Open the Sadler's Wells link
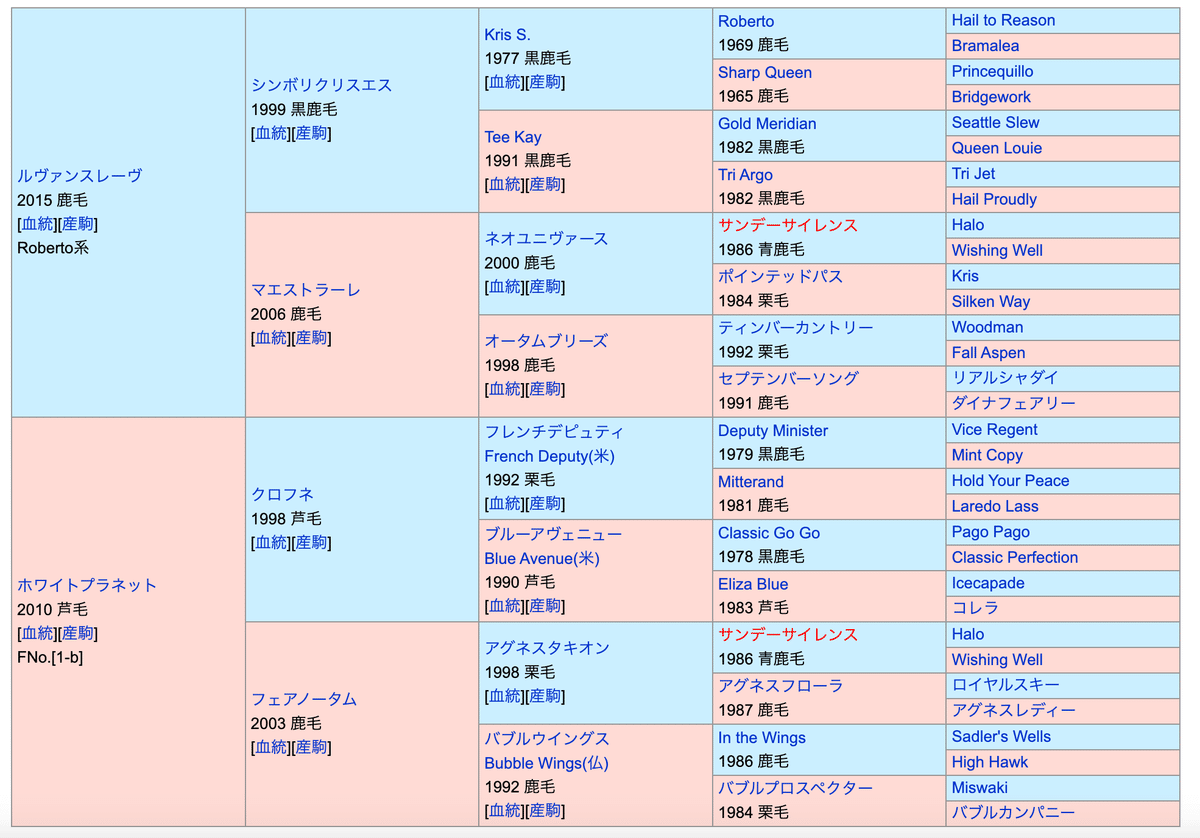Screen dimensions: 1200x838 tap(1001, 736)
